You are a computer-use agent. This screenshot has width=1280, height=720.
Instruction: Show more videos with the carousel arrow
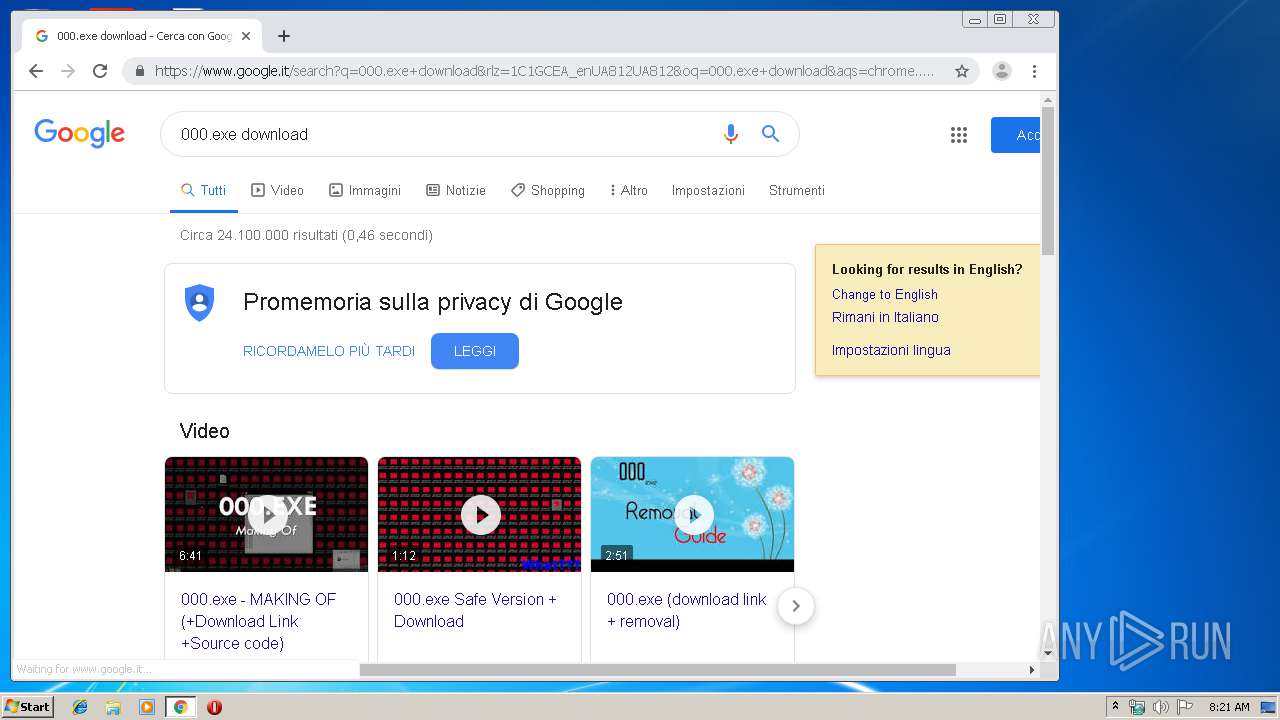[x=796, y=606]
